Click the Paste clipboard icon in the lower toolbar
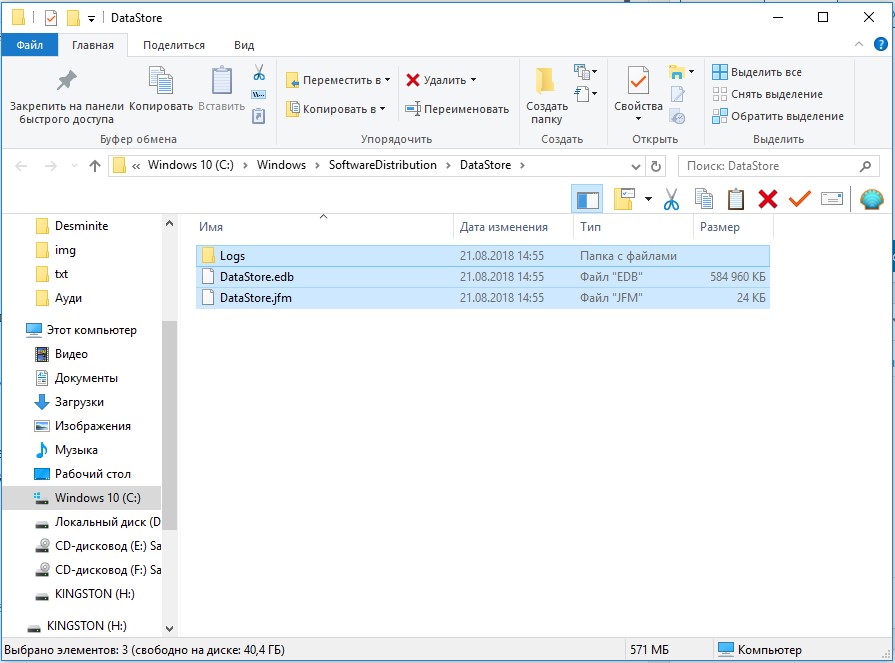Screen dimensions: 895x663 pos(736,199)
